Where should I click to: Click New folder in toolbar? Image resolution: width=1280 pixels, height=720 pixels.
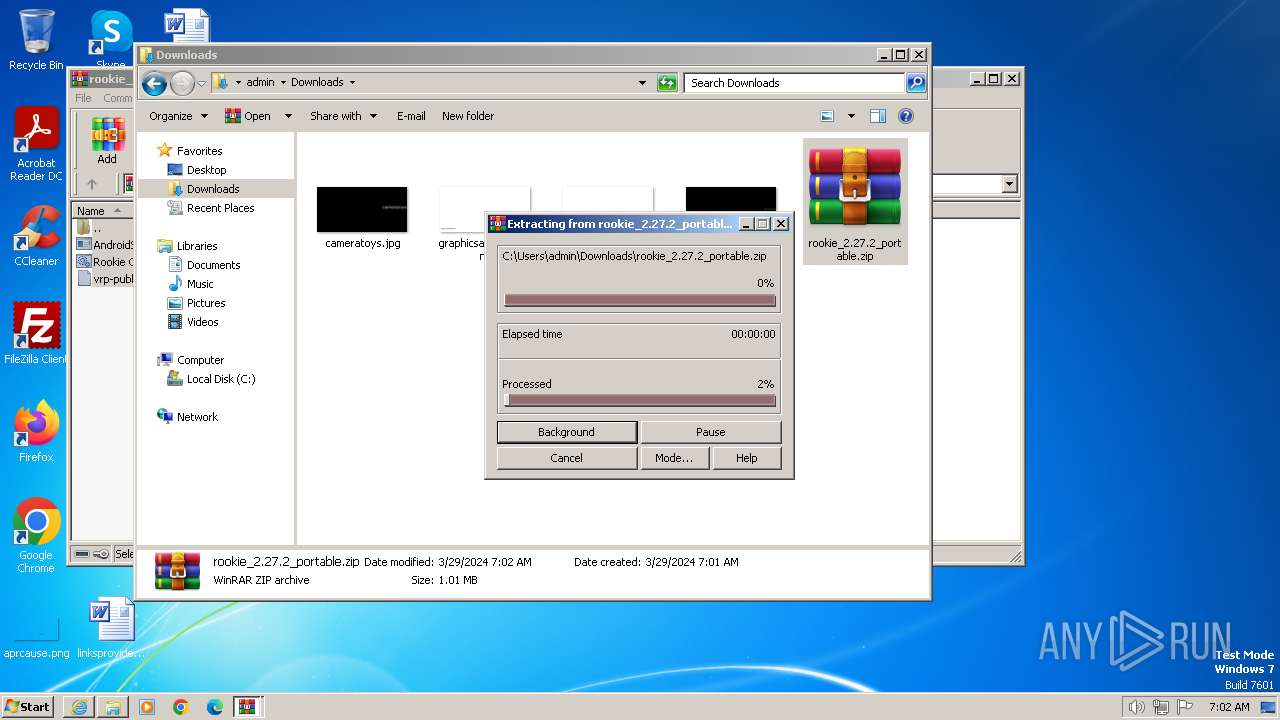point(468,116)
